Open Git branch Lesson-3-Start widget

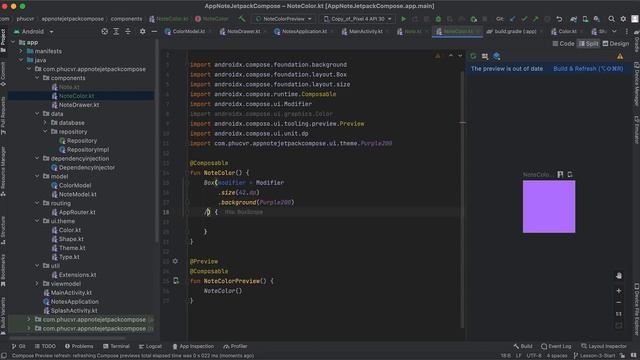point(594,356)
